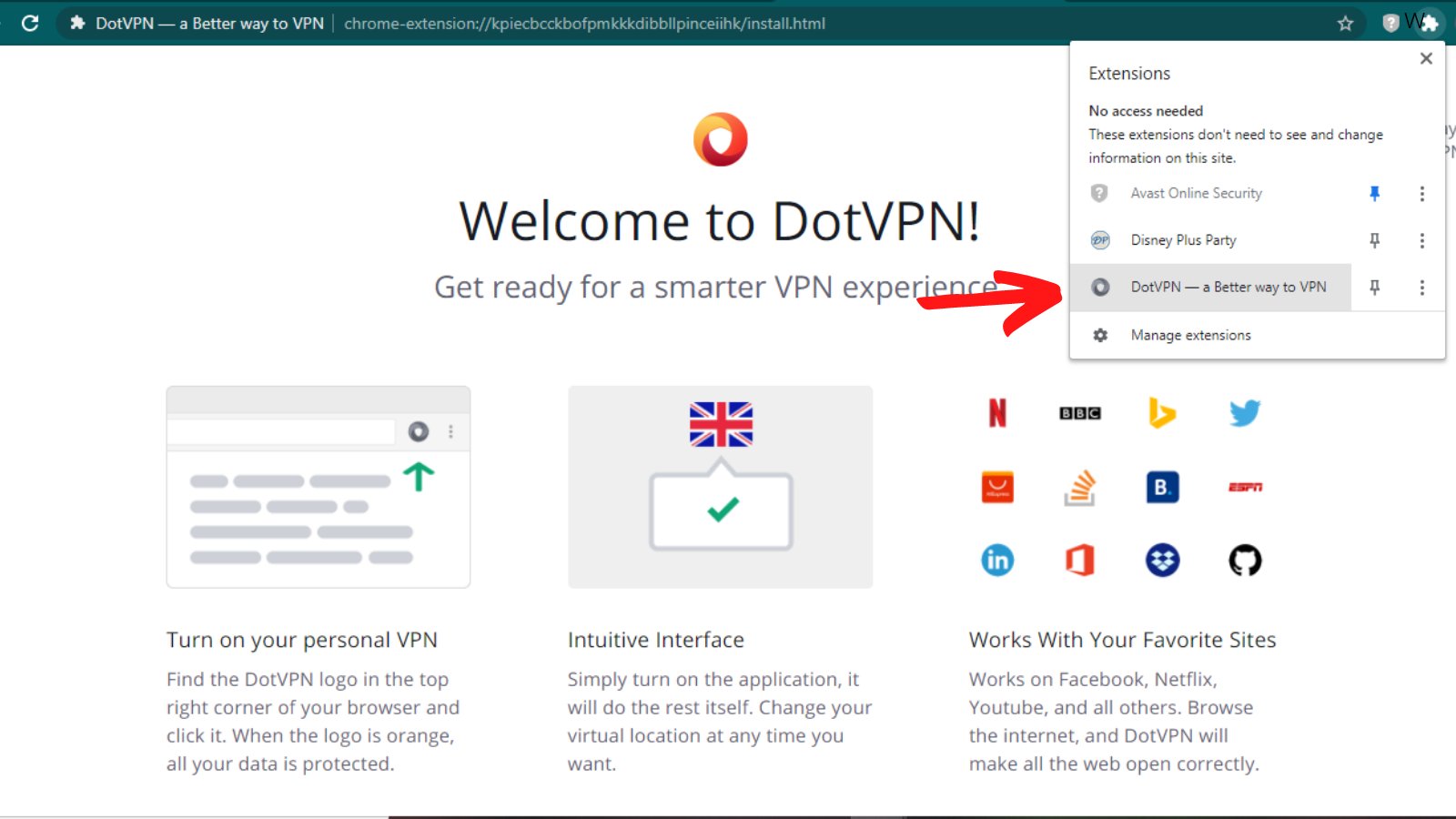Viewport: 1456px width, 819px height.
Task: Click the AliExpress icon
Action: [x=997, y=487]
